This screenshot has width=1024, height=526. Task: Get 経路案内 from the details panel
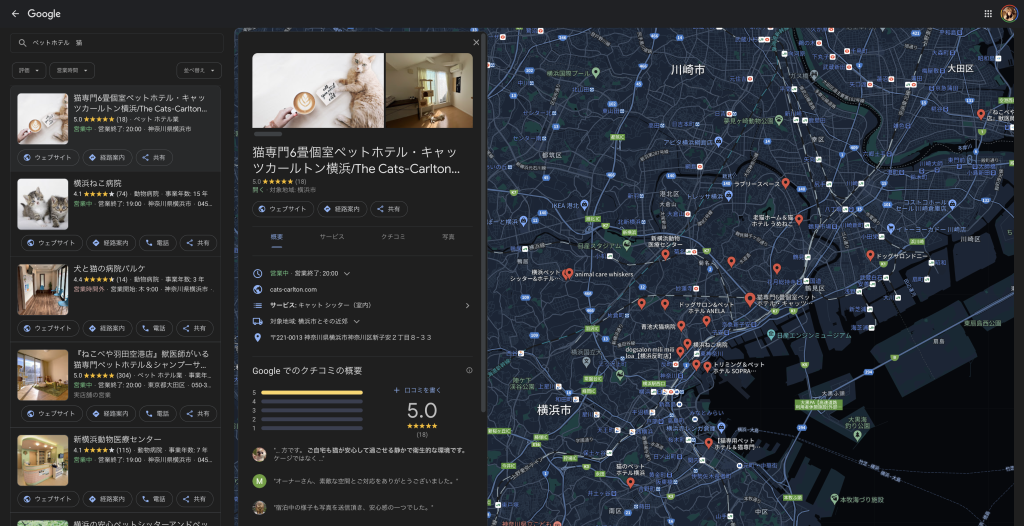[342, 209]
